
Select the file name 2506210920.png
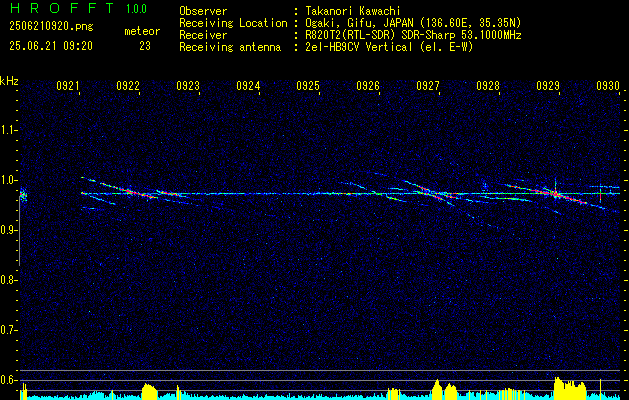(51, 27)
